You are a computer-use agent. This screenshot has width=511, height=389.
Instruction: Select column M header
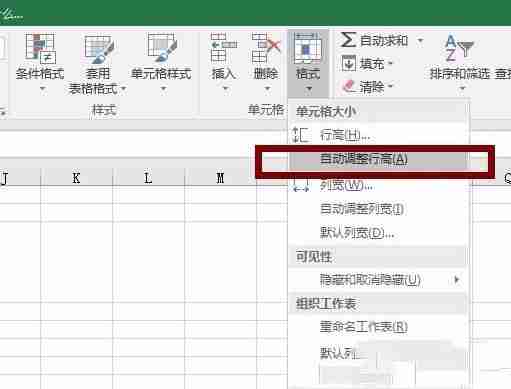pyautogui.click(x=220, y=178)
